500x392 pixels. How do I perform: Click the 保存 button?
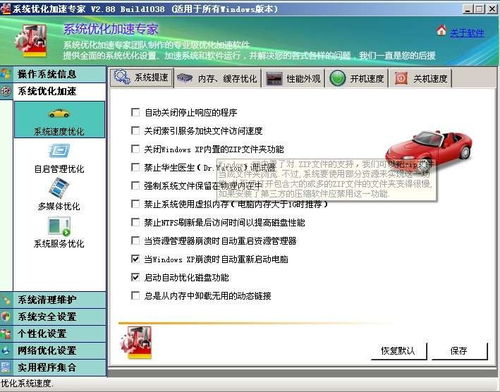tap(459, 351)
